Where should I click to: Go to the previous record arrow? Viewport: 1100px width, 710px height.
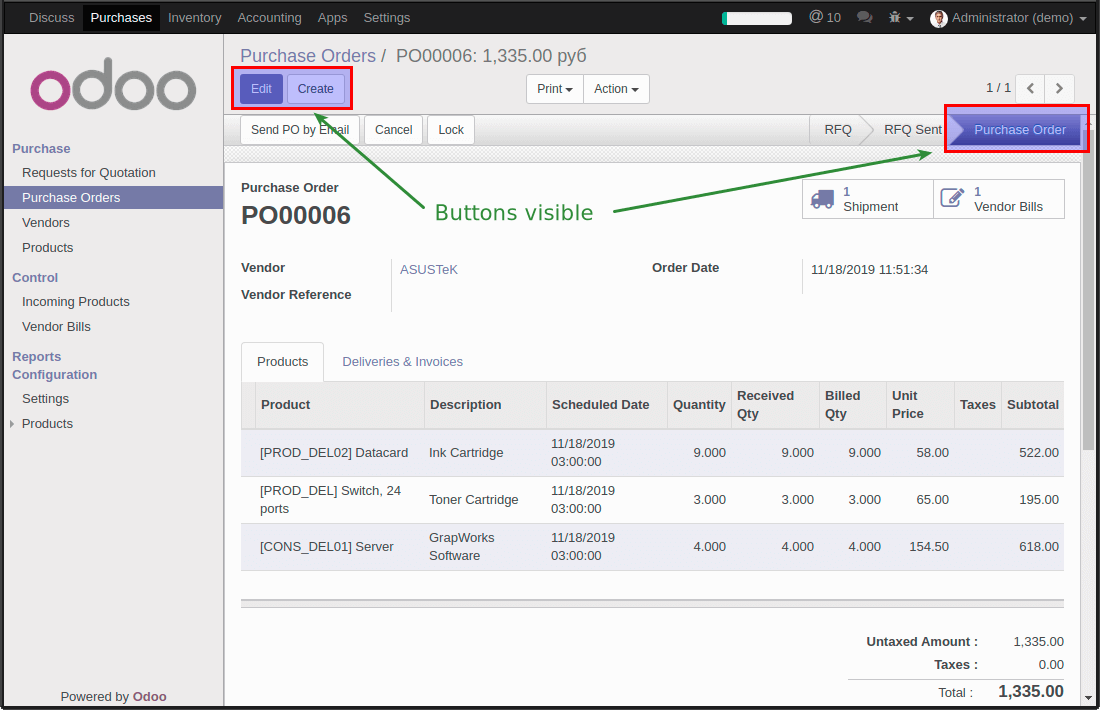pyautogui.click(x=1030, y=88)
